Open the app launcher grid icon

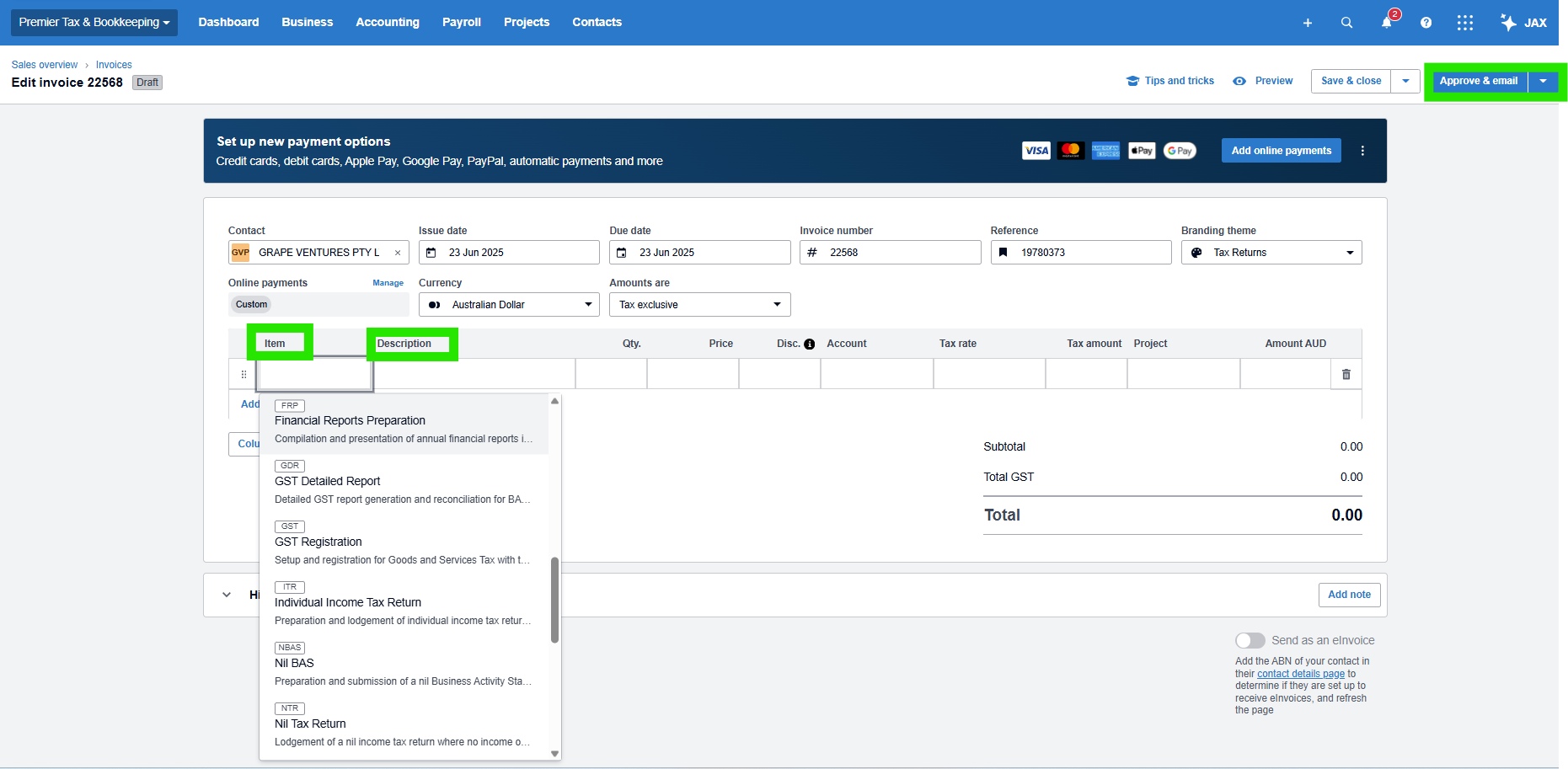click(1465, 23)
